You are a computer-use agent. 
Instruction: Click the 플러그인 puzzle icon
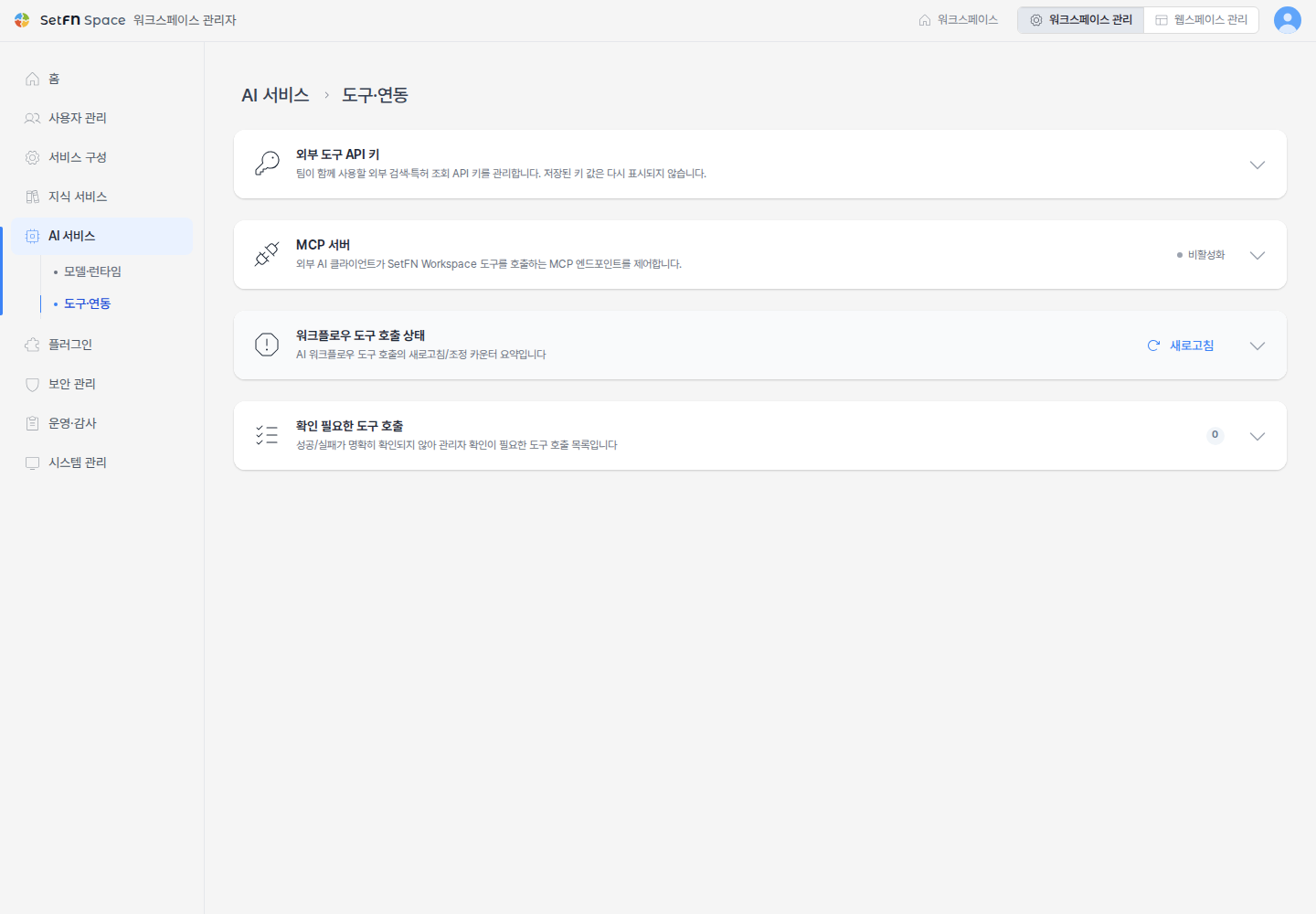(33, 345)
